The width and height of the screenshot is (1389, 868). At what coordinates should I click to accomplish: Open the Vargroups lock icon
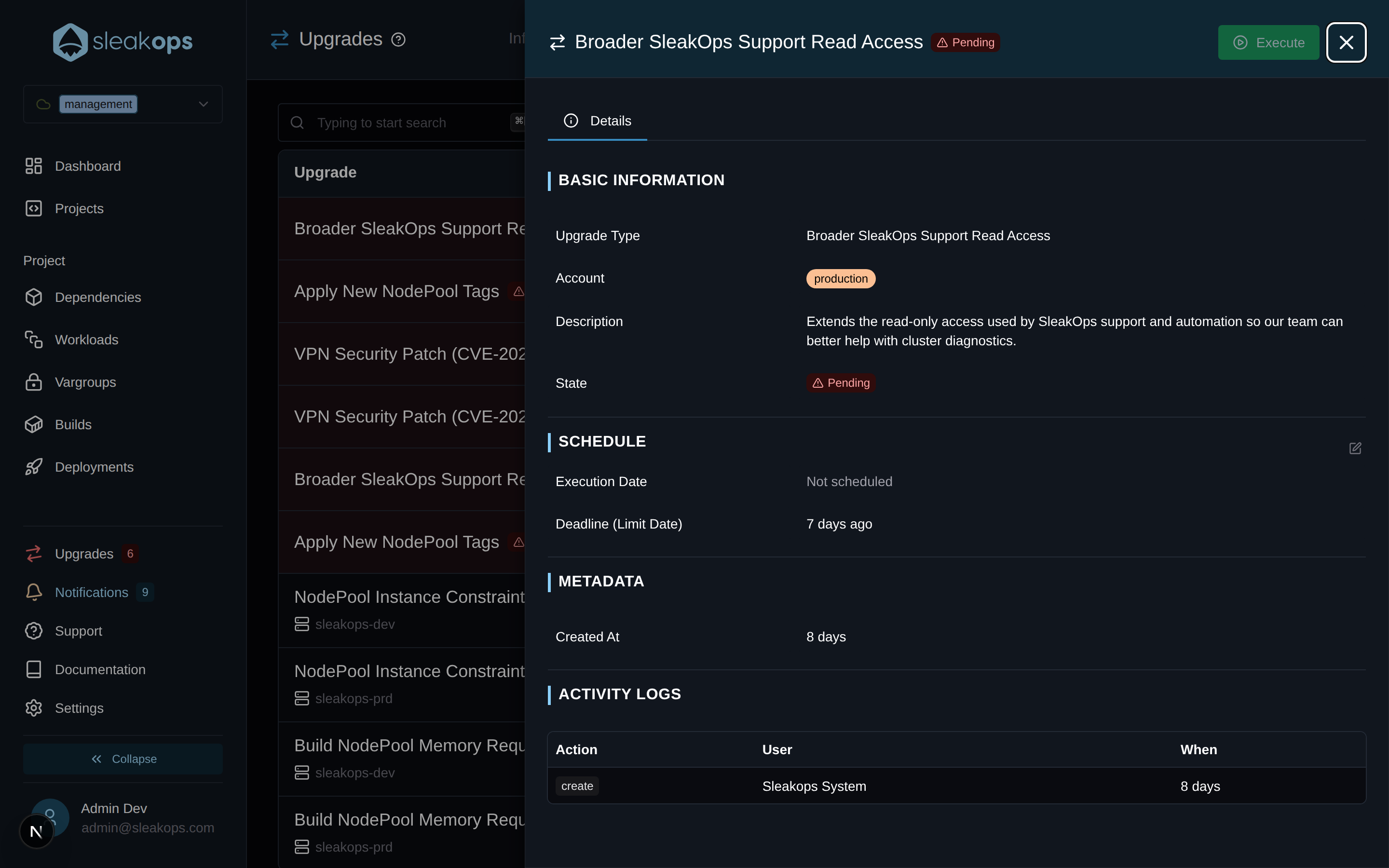[34, 382]
